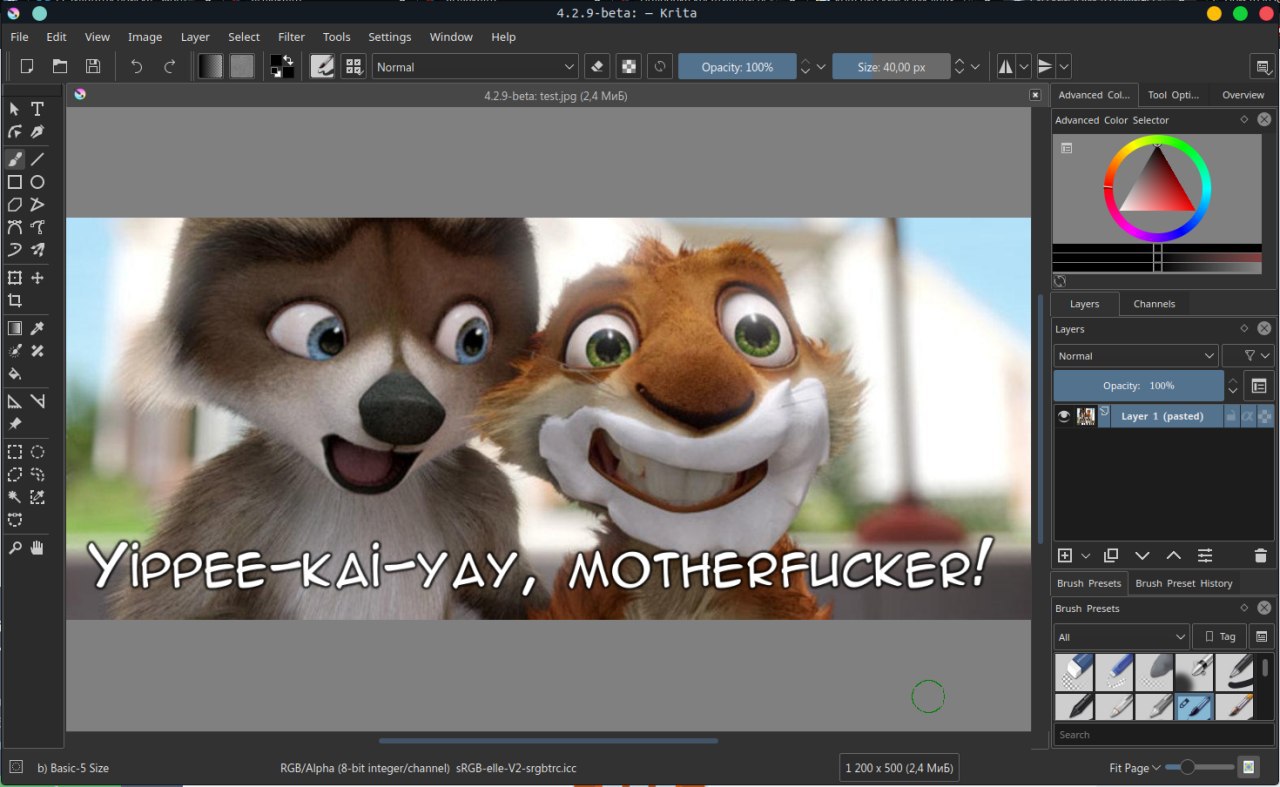Open the File menu
The width and height of the screenshot is (1280, 787).
point(19,37)
